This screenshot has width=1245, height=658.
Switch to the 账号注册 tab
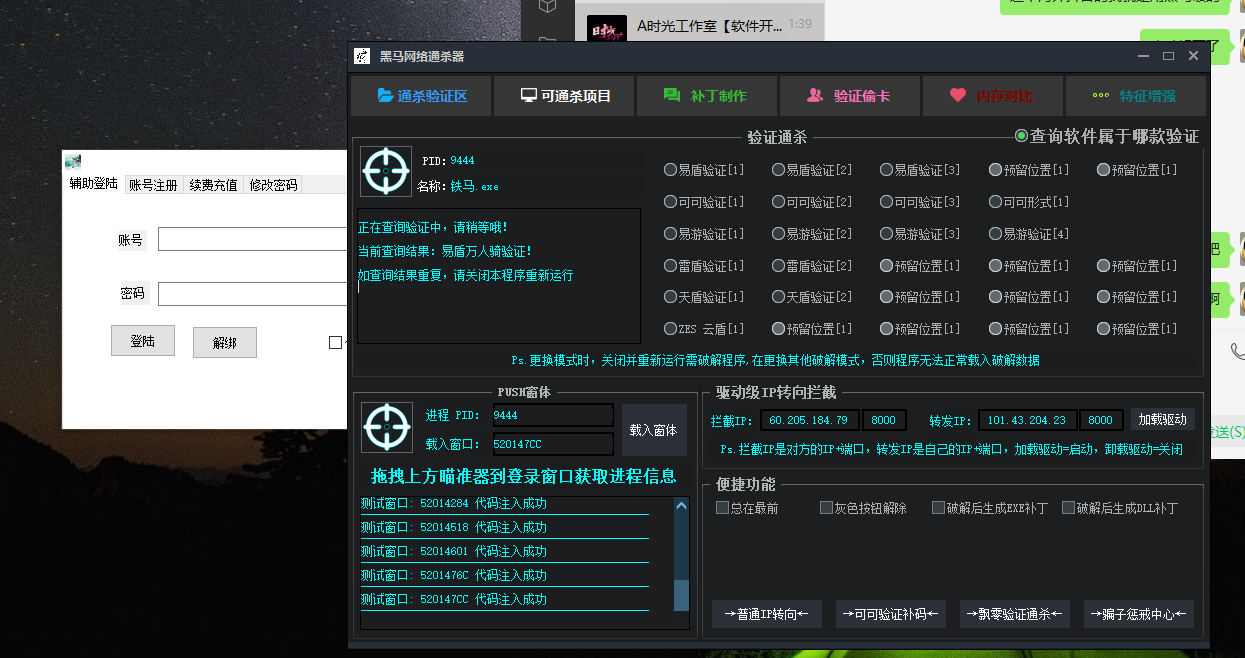(153, 184)
